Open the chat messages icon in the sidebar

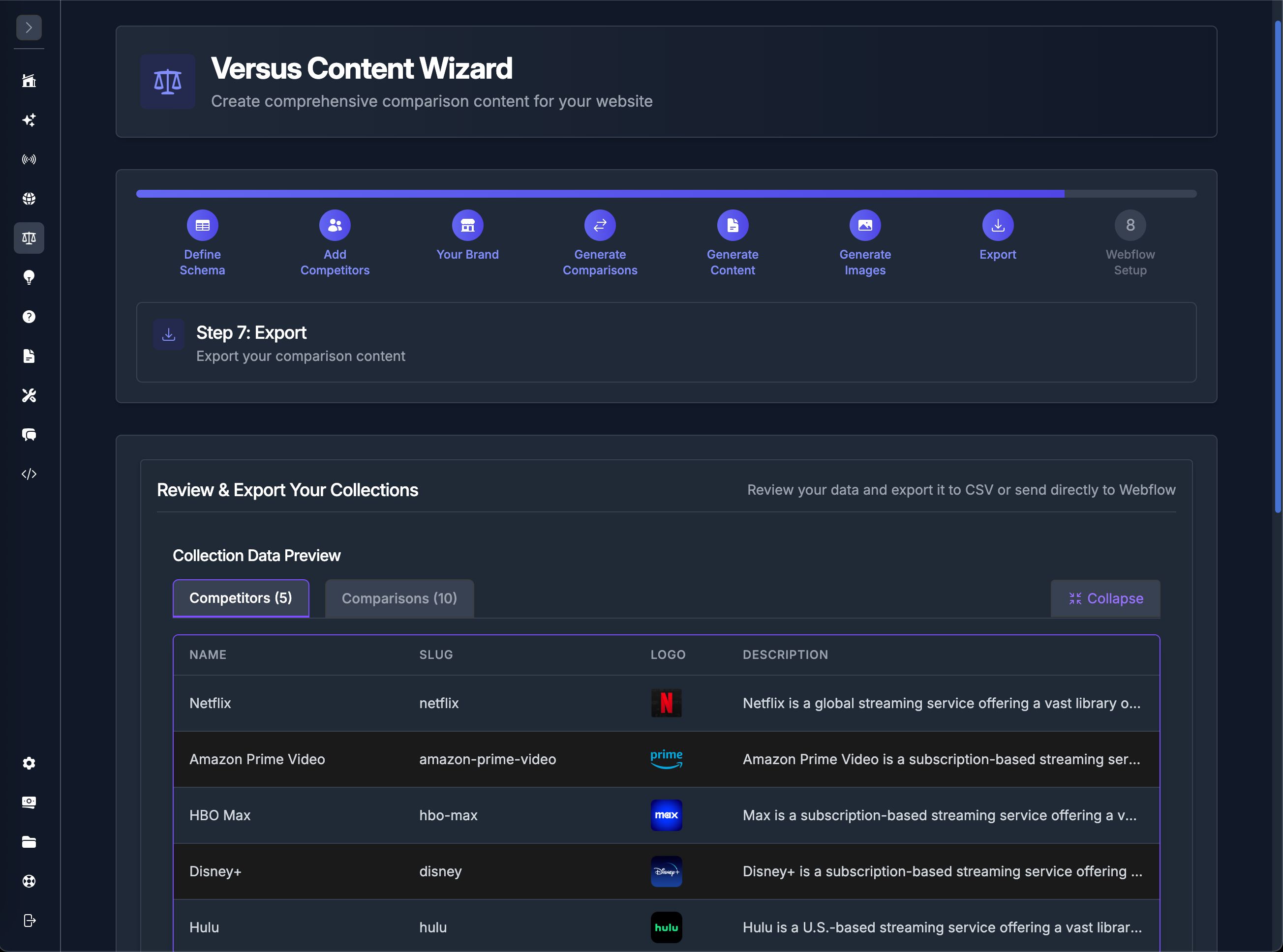tap(29, 435)
